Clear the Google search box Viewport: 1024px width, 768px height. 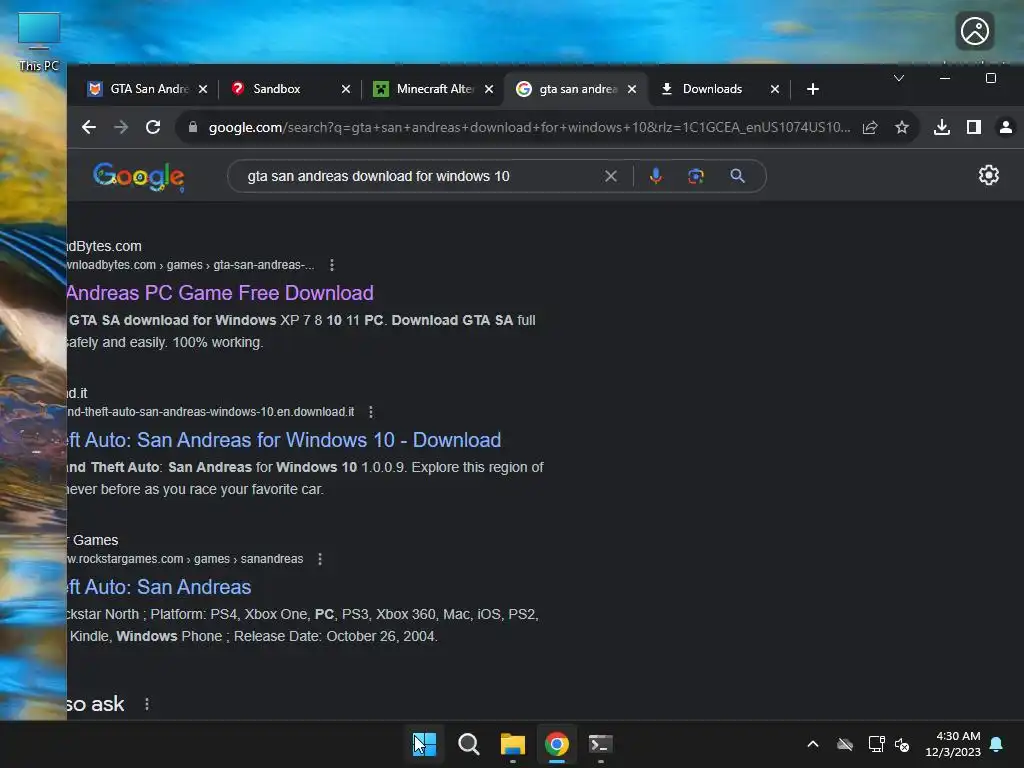tap(611, 176)
